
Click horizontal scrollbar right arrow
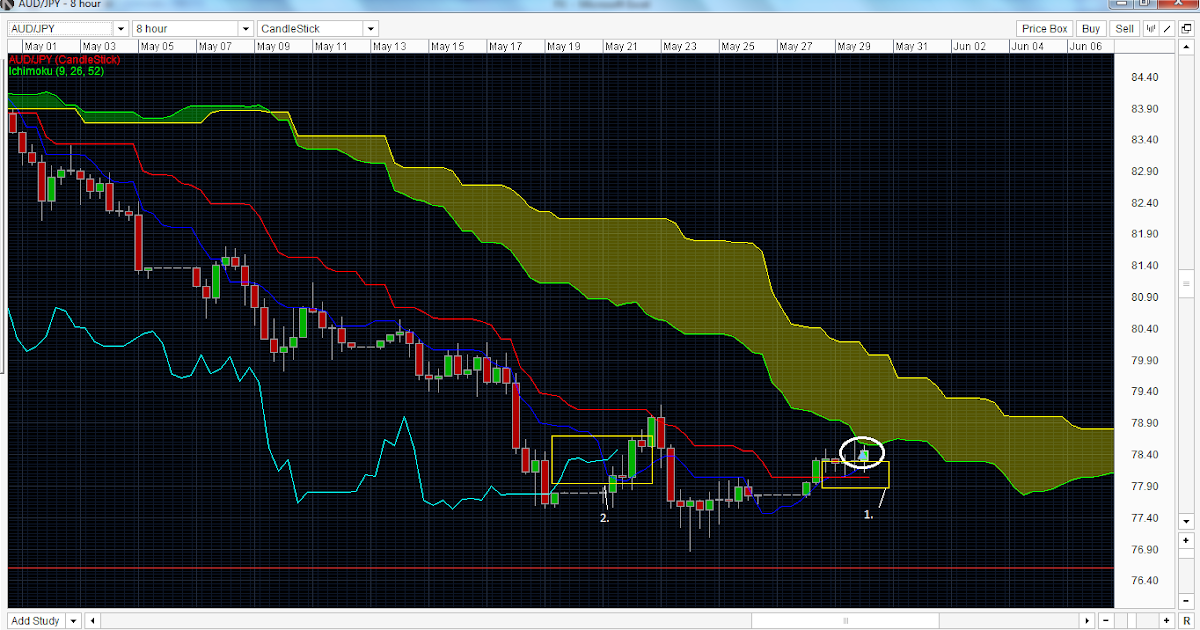tap(1088, 620)
